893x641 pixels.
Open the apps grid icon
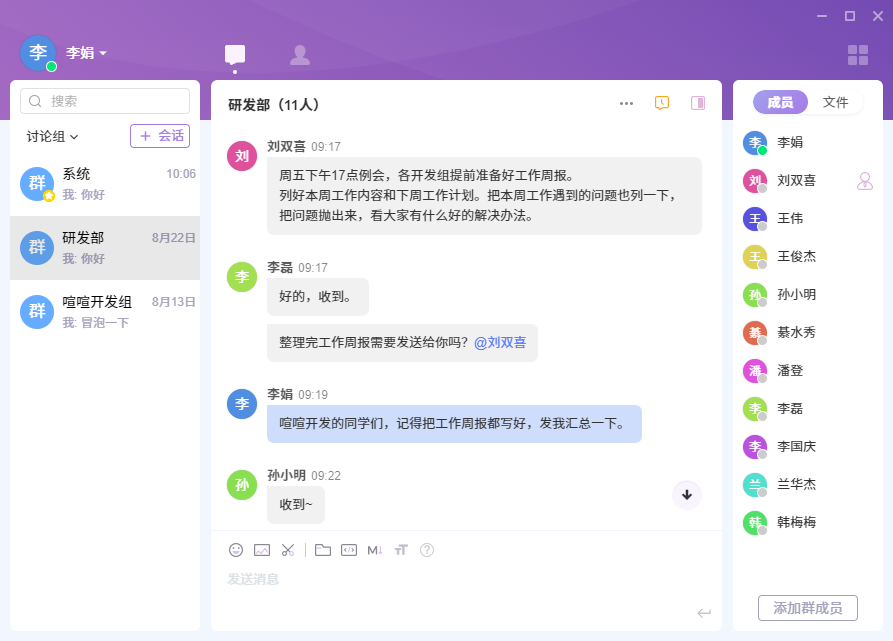(x=858, y=55)
